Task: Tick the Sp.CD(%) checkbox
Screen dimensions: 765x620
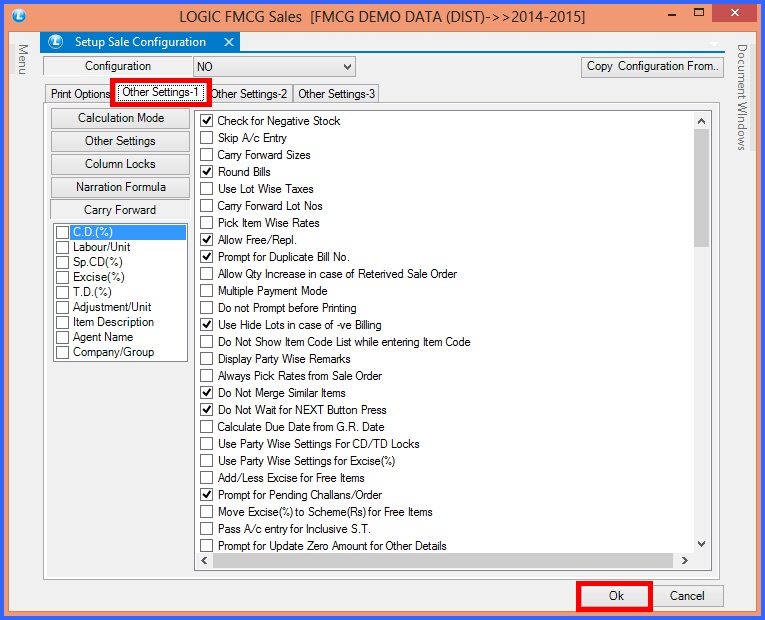Action: coord(62,262)
